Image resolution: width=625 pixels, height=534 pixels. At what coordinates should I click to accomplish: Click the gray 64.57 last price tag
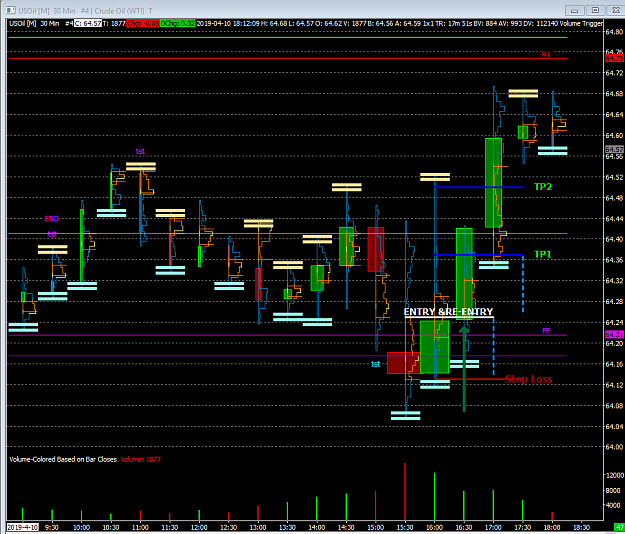(614, 149)
